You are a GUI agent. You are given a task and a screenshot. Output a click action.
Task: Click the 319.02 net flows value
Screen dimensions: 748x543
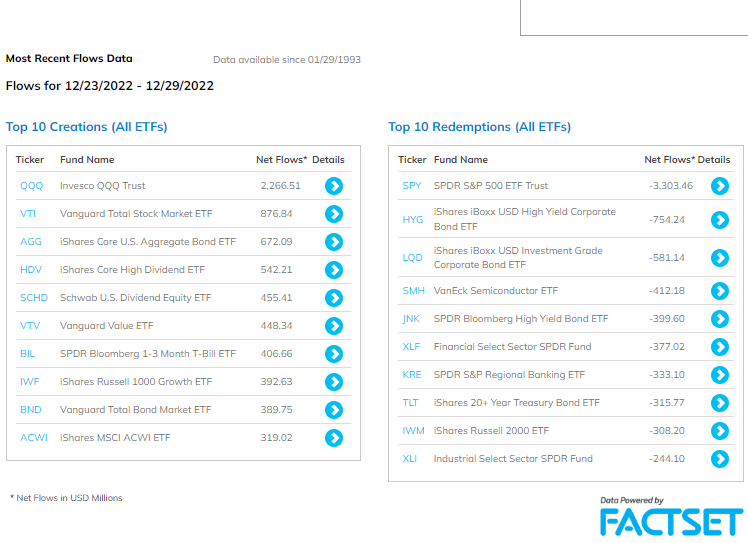pyautogui.click(x=276, y=438)
